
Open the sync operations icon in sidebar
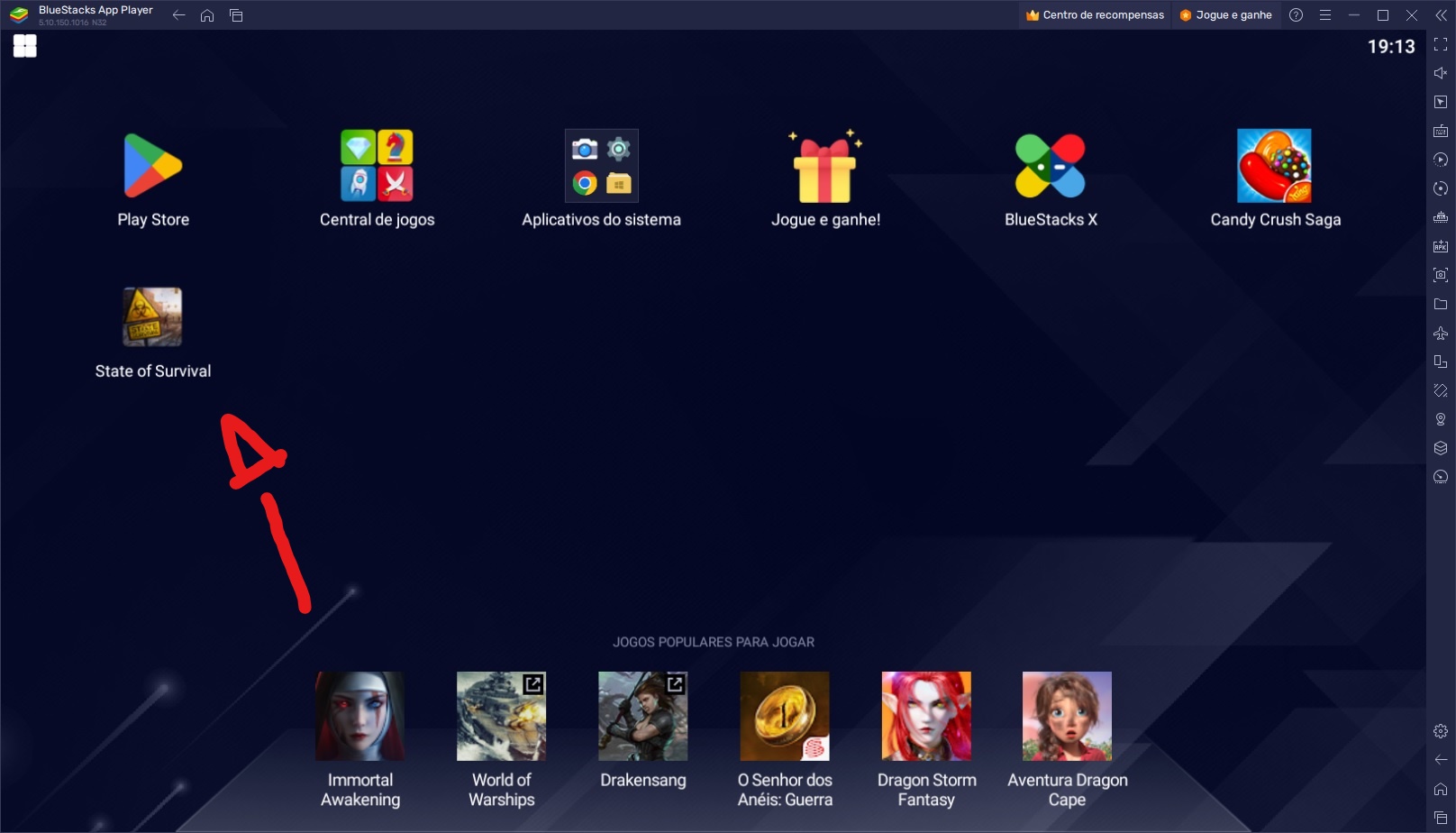tap(1441, 188)
